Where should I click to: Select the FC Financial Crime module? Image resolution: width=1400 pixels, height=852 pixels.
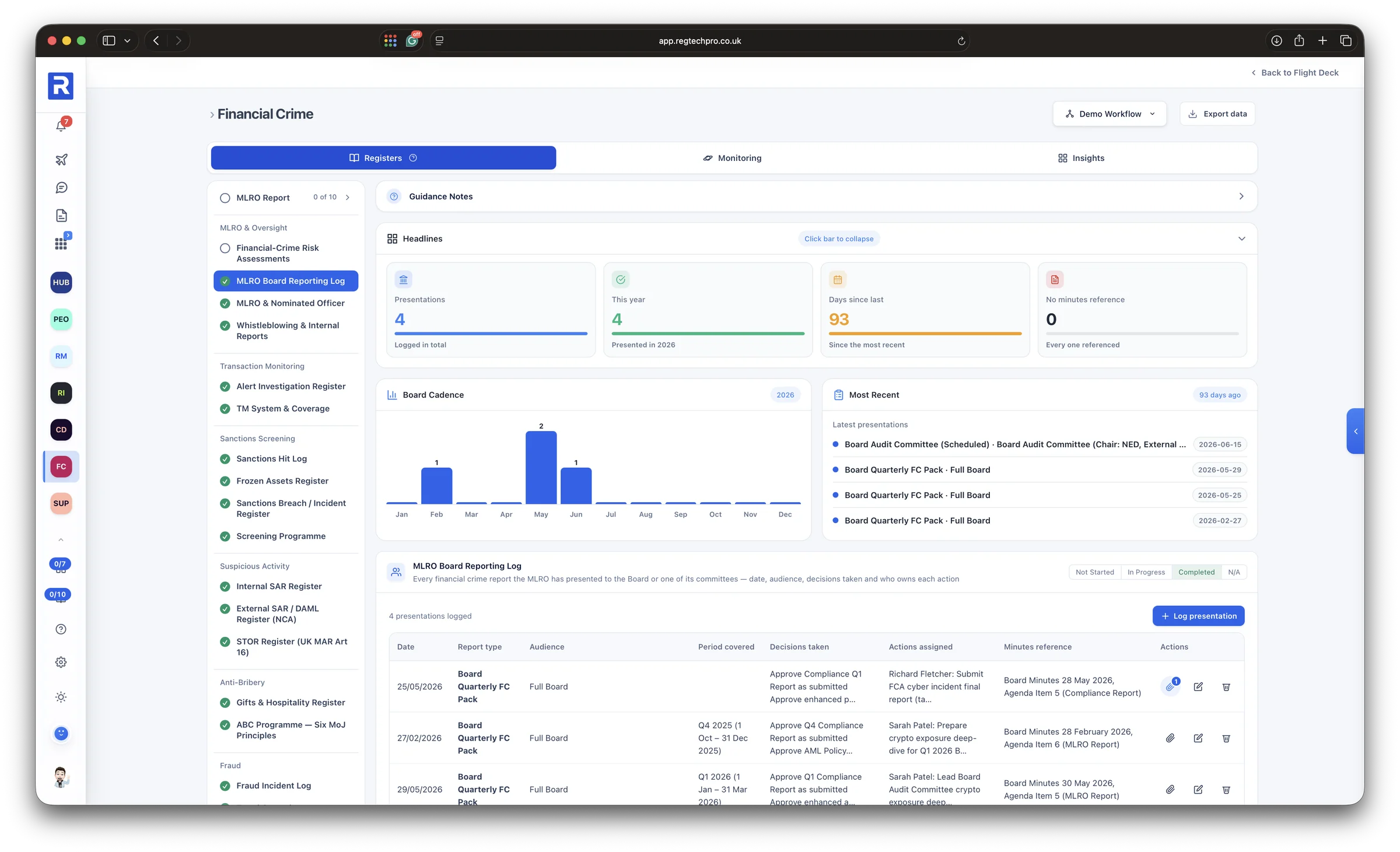click(61, 467)
